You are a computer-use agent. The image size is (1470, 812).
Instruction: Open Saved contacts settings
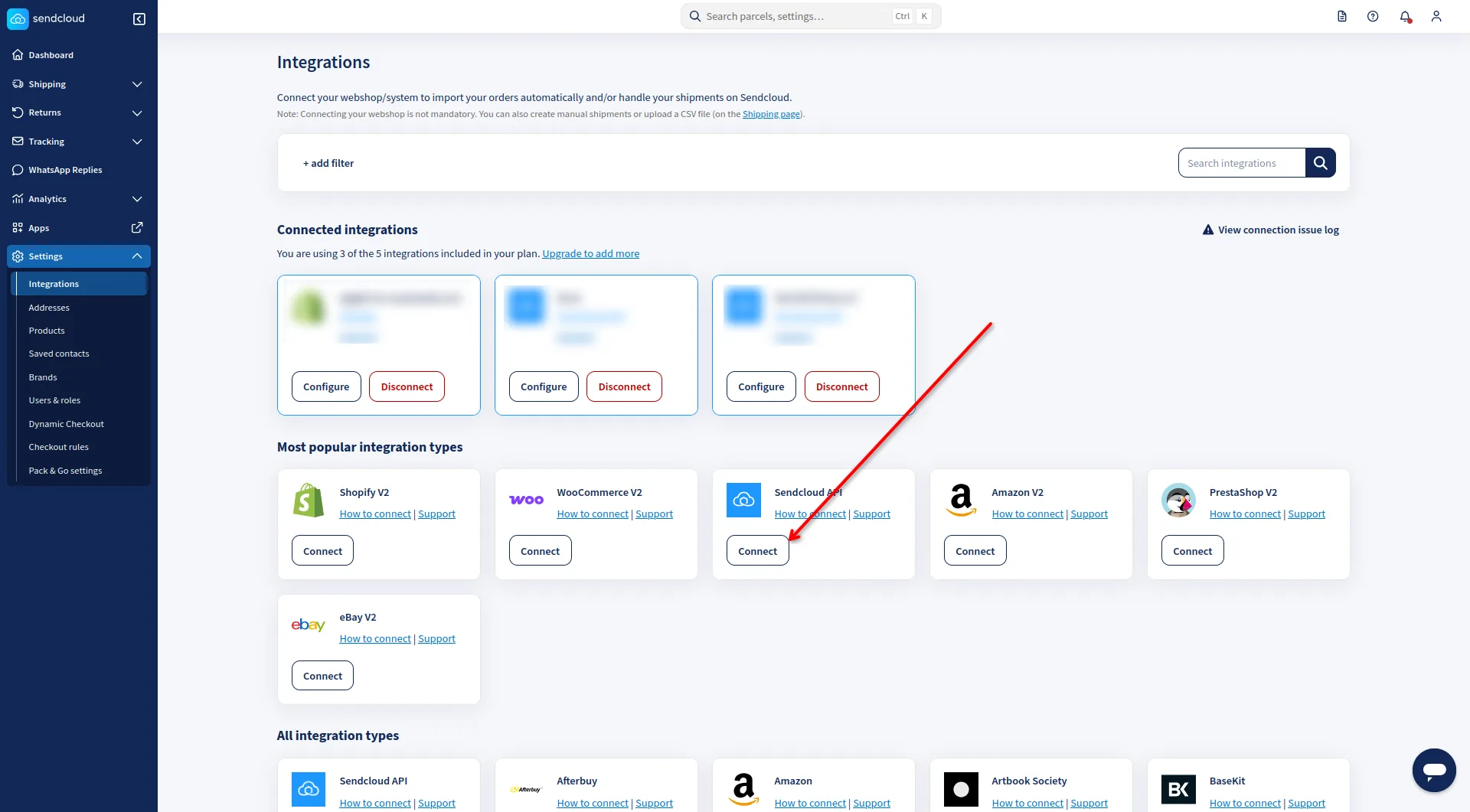click(x=59, y=354)
